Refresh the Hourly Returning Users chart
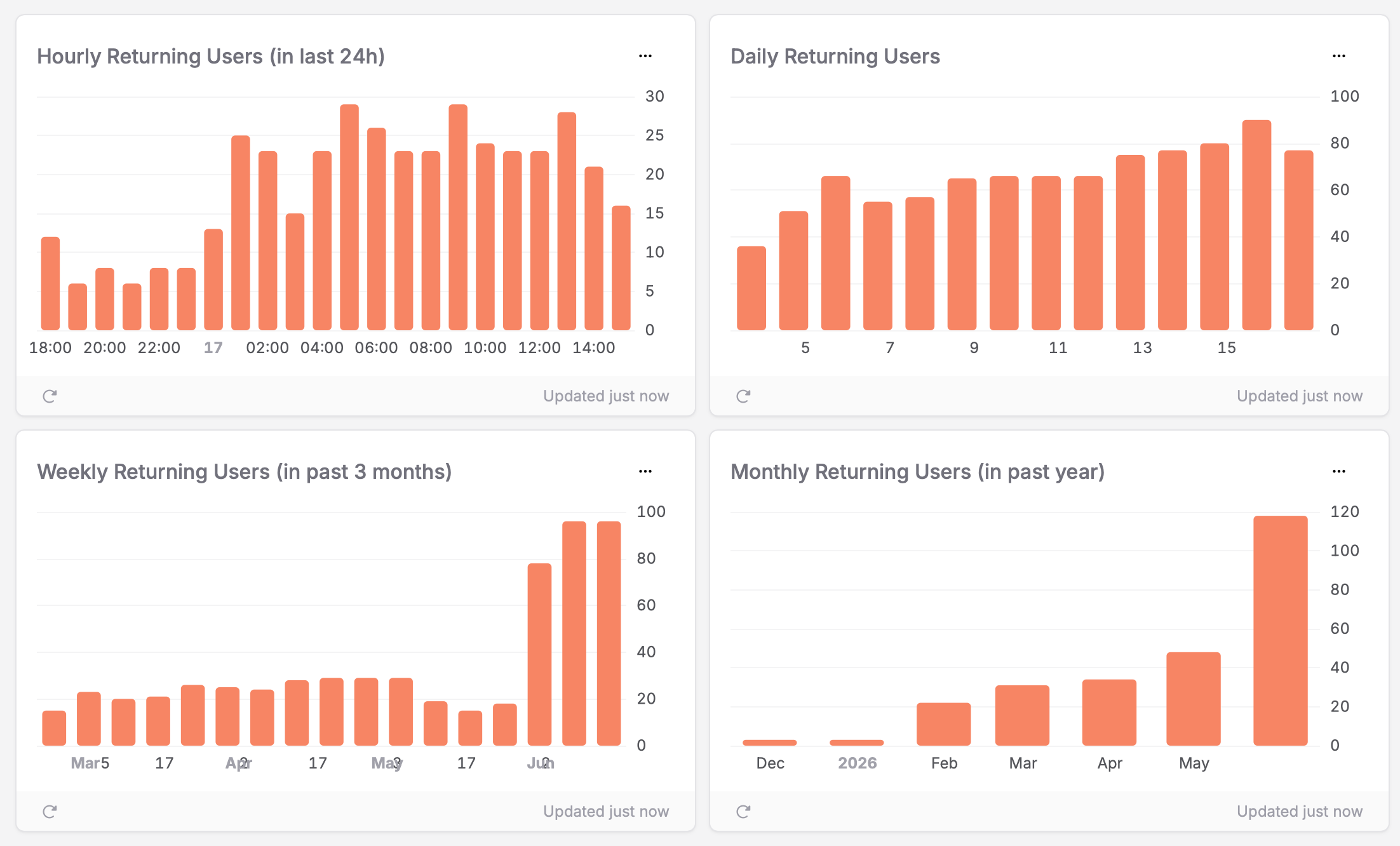The image size is (1400, 846). 50,396
